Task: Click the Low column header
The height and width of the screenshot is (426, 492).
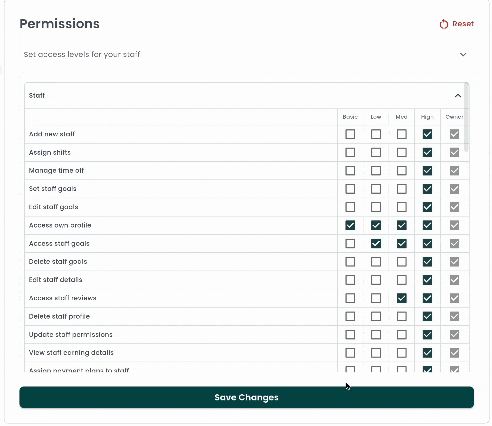Action: pos(376,117)
